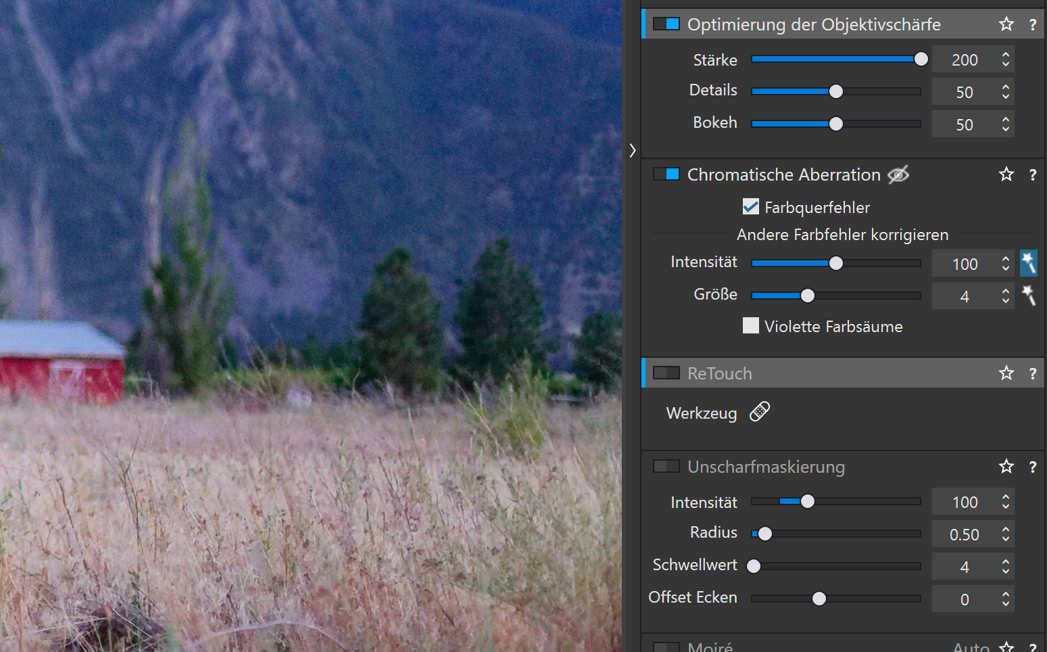Click the Bokeh value field showing 50
Viewport: 1047px width, 652px height.
tap(964, 125)
